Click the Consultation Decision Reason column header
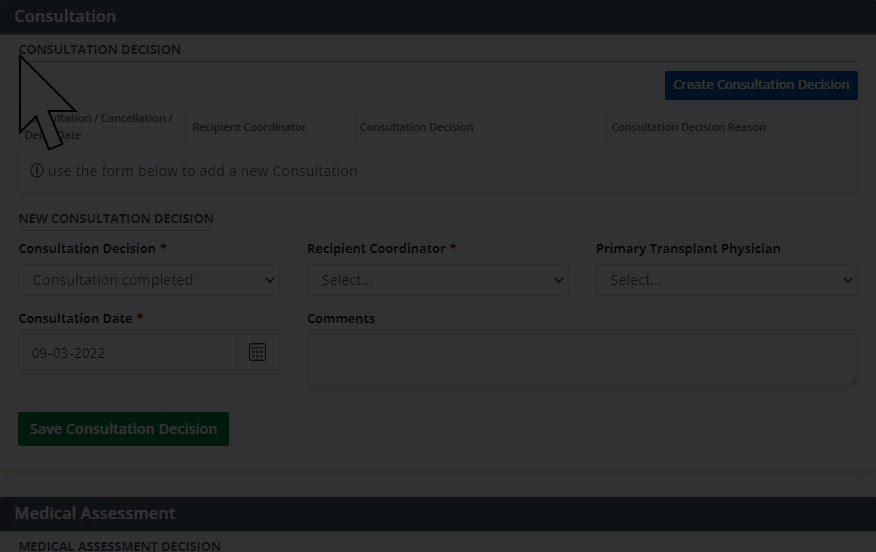Image resolution: width=876 pixels, height=552 pixels. tap(688, 127)
